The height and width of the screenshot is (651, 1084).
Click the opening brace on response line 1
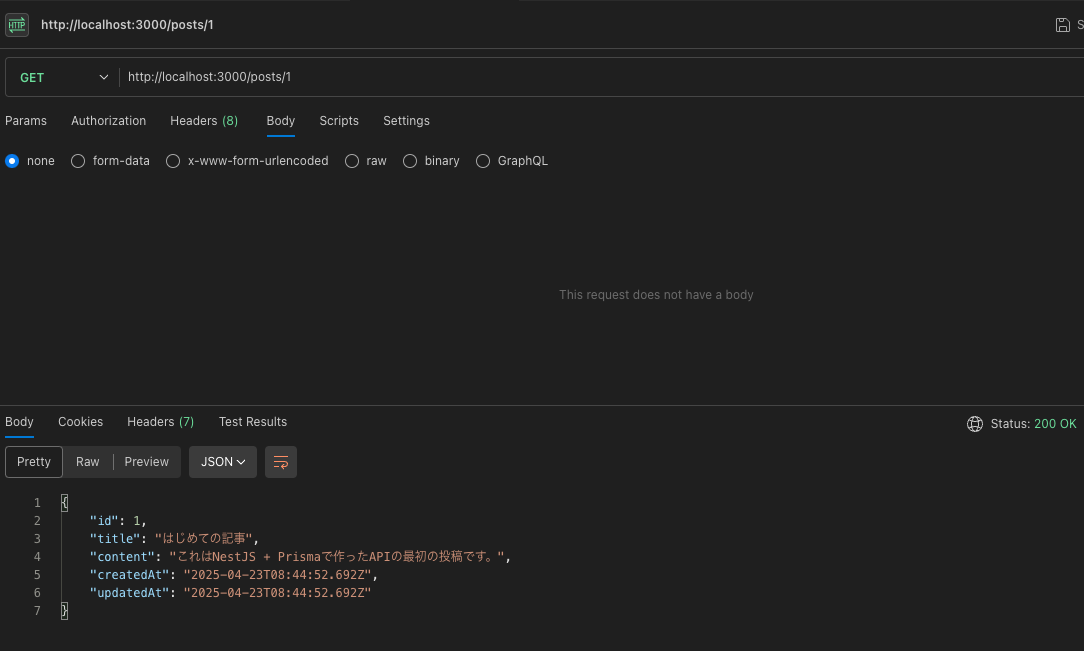[64, 502]
